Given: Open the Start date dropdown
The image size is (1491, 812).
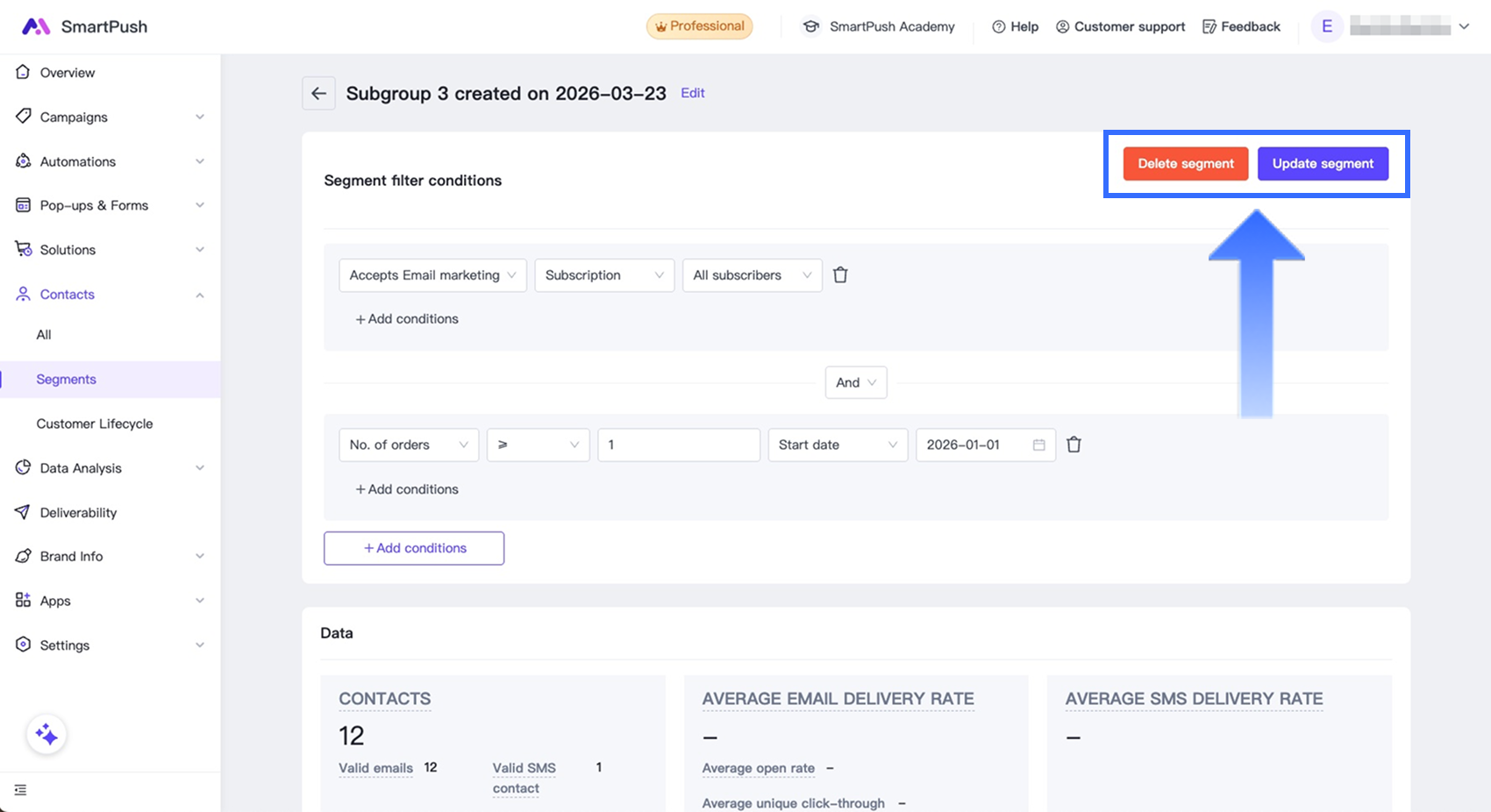Looking at the screenshot, I should [837, 445].
